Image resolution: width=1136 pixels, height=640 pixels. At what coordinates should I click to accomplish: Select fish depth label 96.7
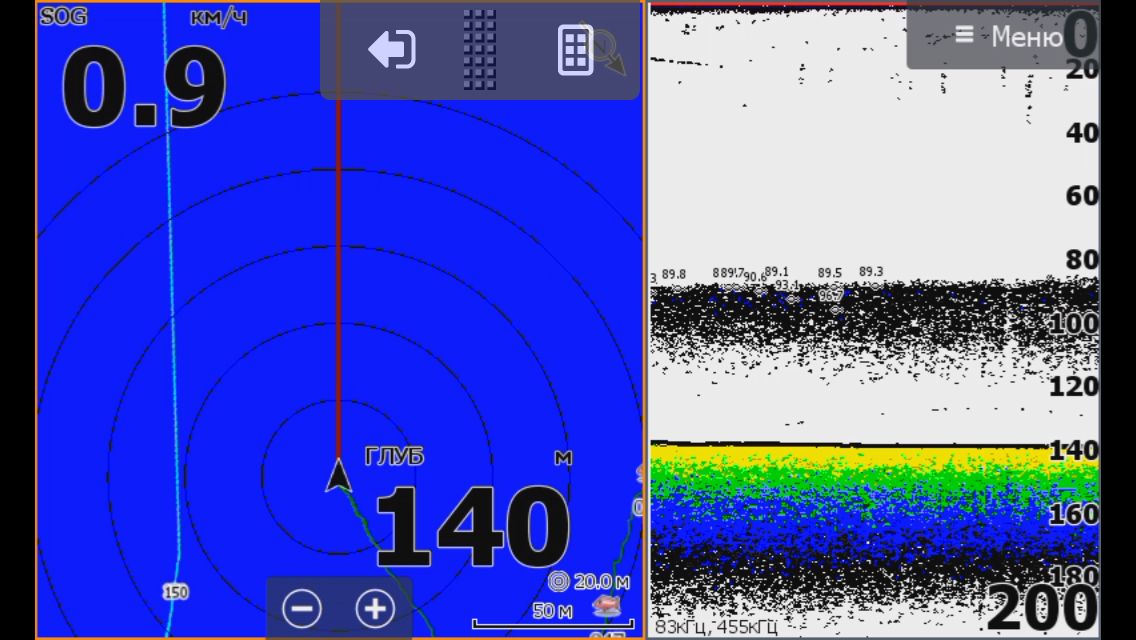[x=831, y=296]
